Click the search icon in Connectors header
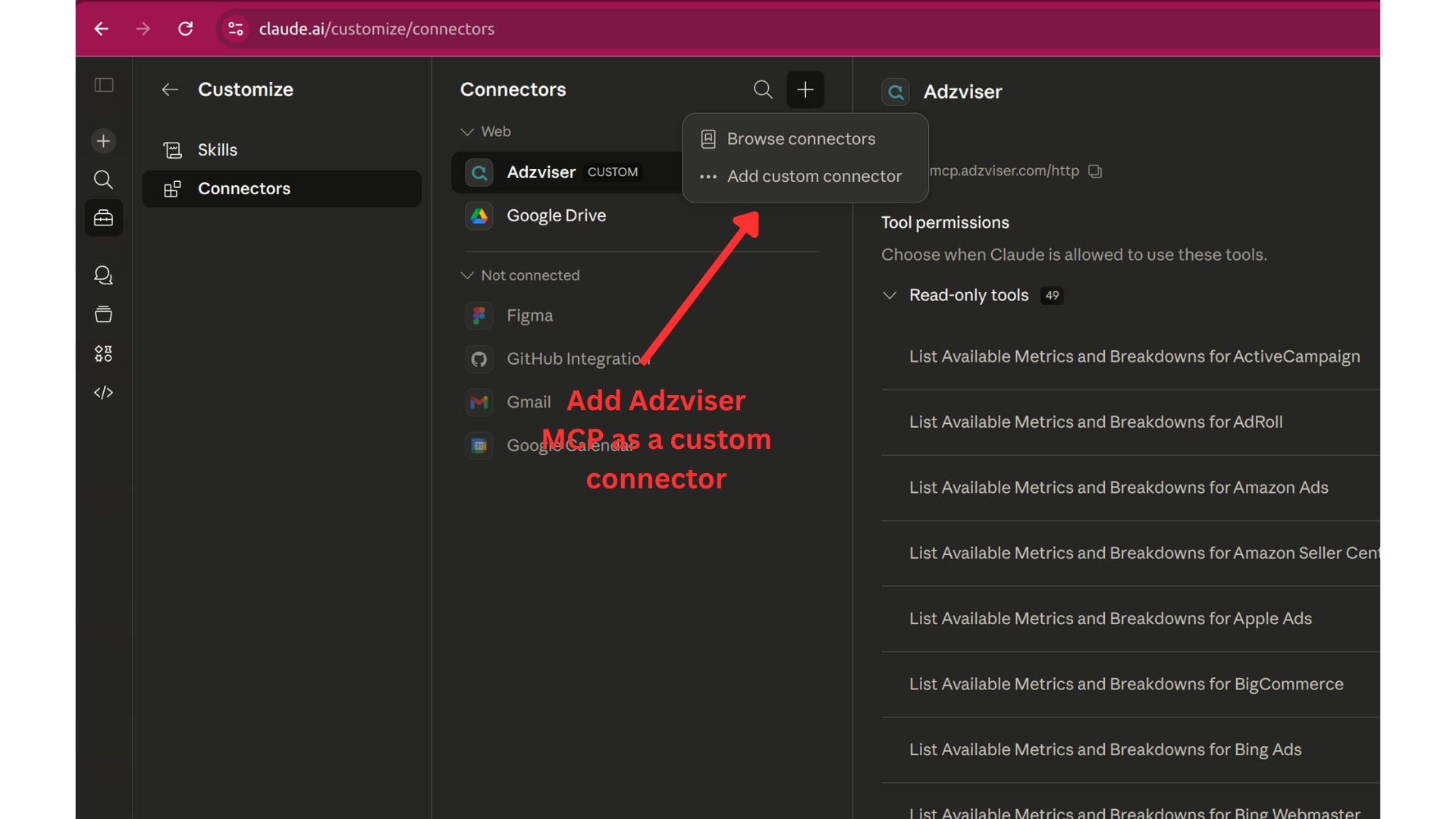 [x=762, y=89]
